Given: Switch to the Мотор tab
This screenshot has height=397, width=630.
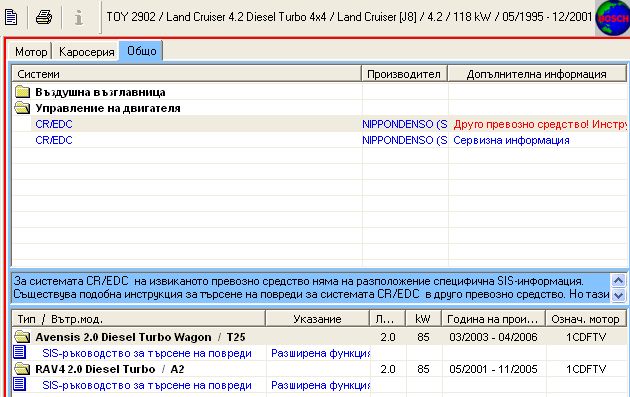Looking at the screenshot, I should 31,52.
